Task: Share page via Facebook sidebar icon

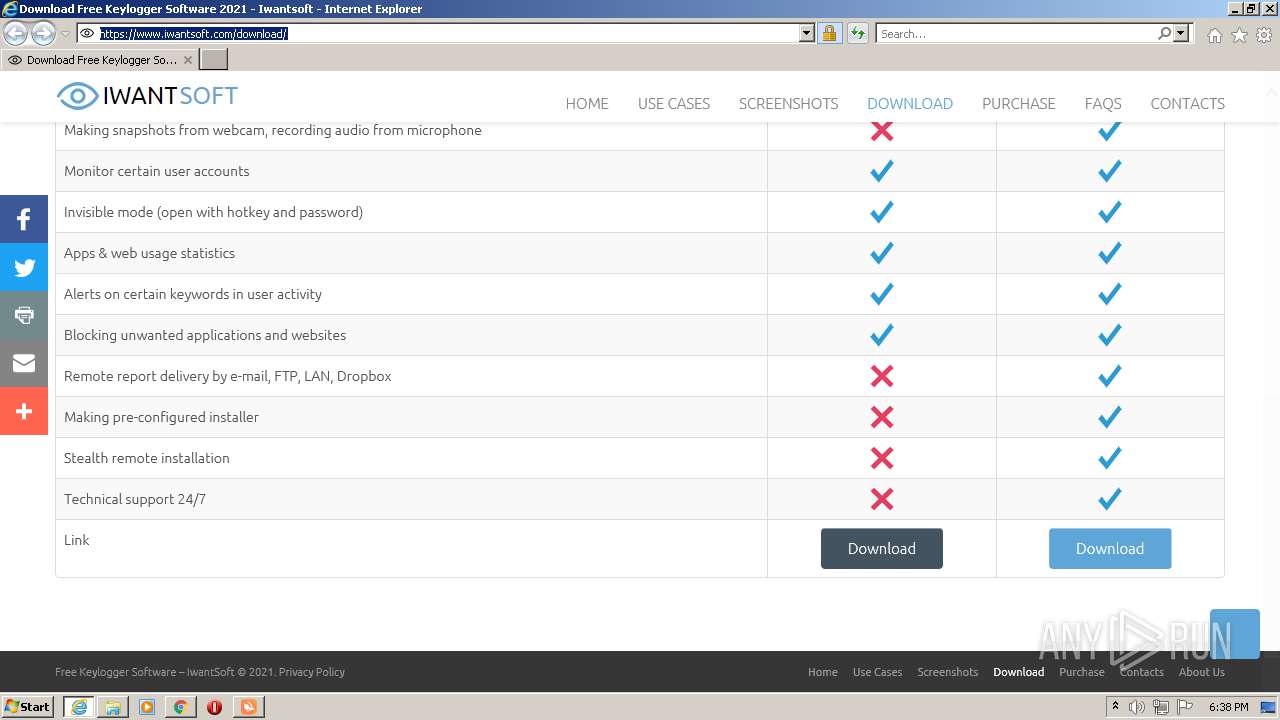Action: [x=24, y=219]
